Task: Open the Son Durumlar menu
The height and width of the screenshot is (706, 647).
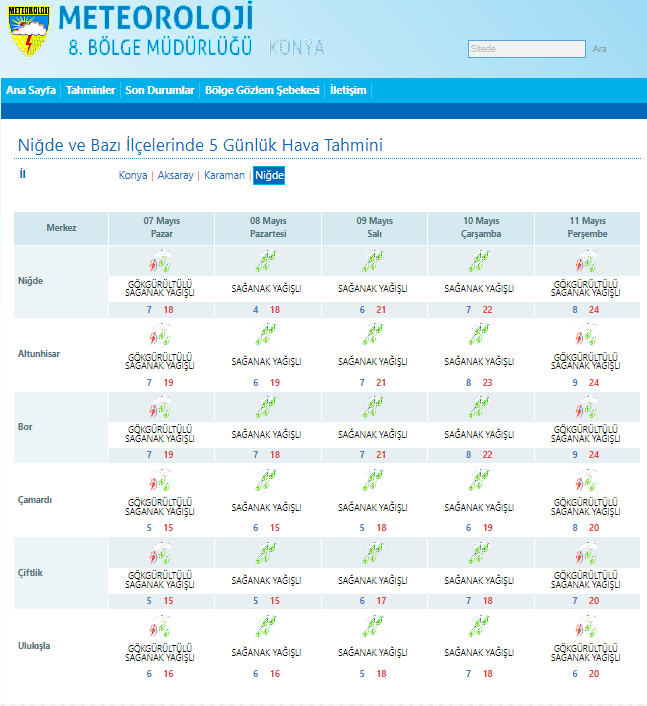Action: [x=160, y=90]
